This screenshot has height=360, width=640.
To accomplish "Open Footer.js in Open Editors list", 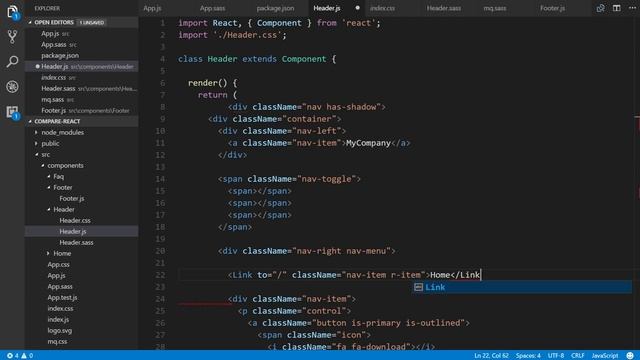I will point(82,111).
